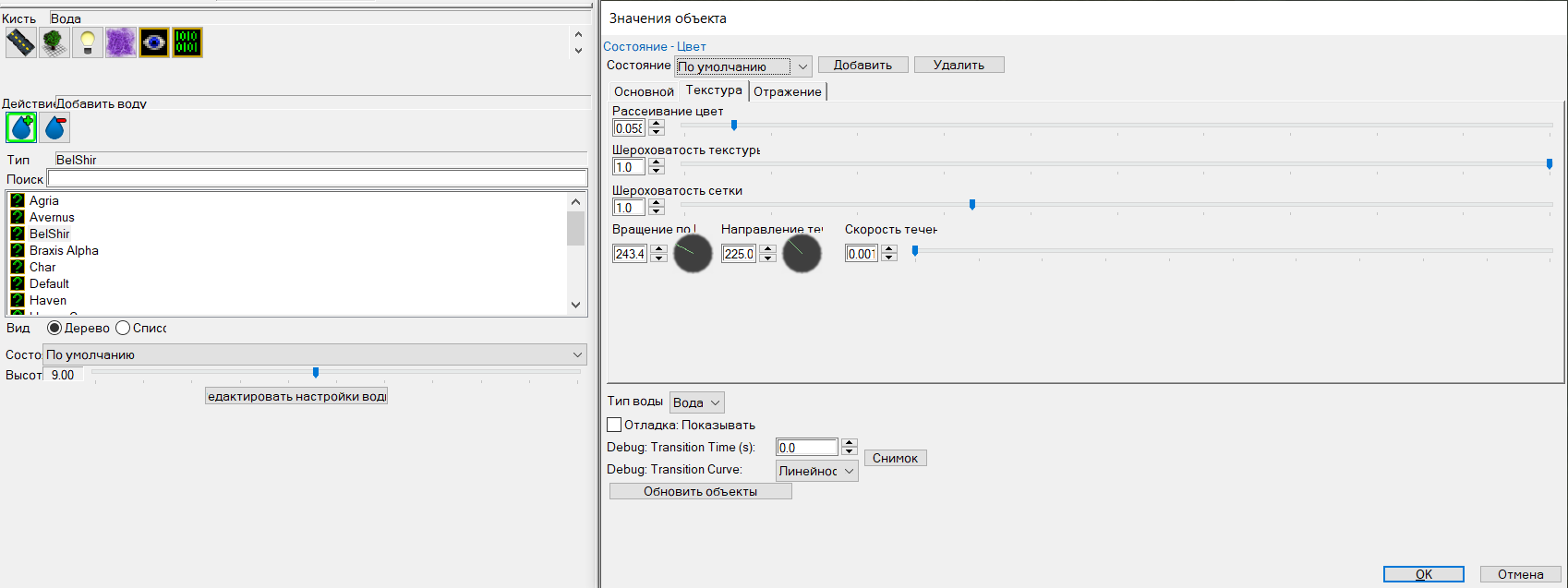This screenshot has height=588, width=1568.
Task: Select Agria in the water type list
Action: [x=44, y=200]
